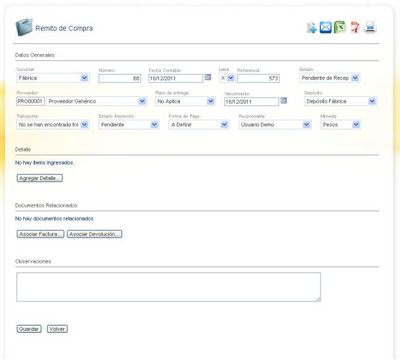This screenshot has height=361, width=400.
Task: Click inside the Observaciones text area
Action: tap(169, 287)
